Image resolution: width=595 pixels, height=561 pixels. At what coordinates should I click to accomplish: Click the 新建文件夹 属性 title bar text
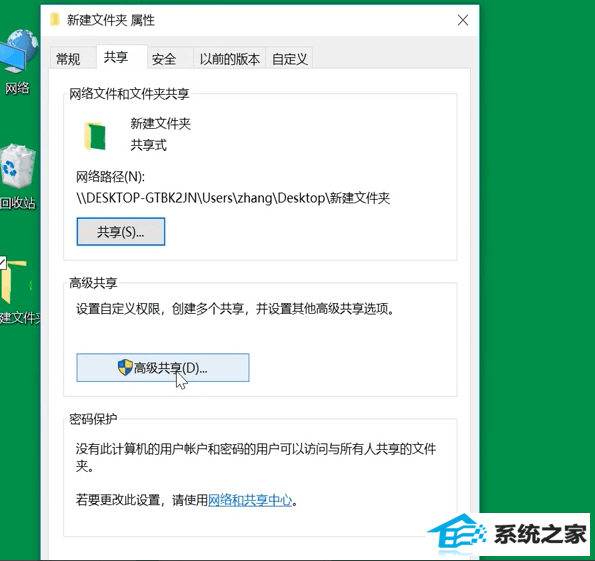click(111, 20)
